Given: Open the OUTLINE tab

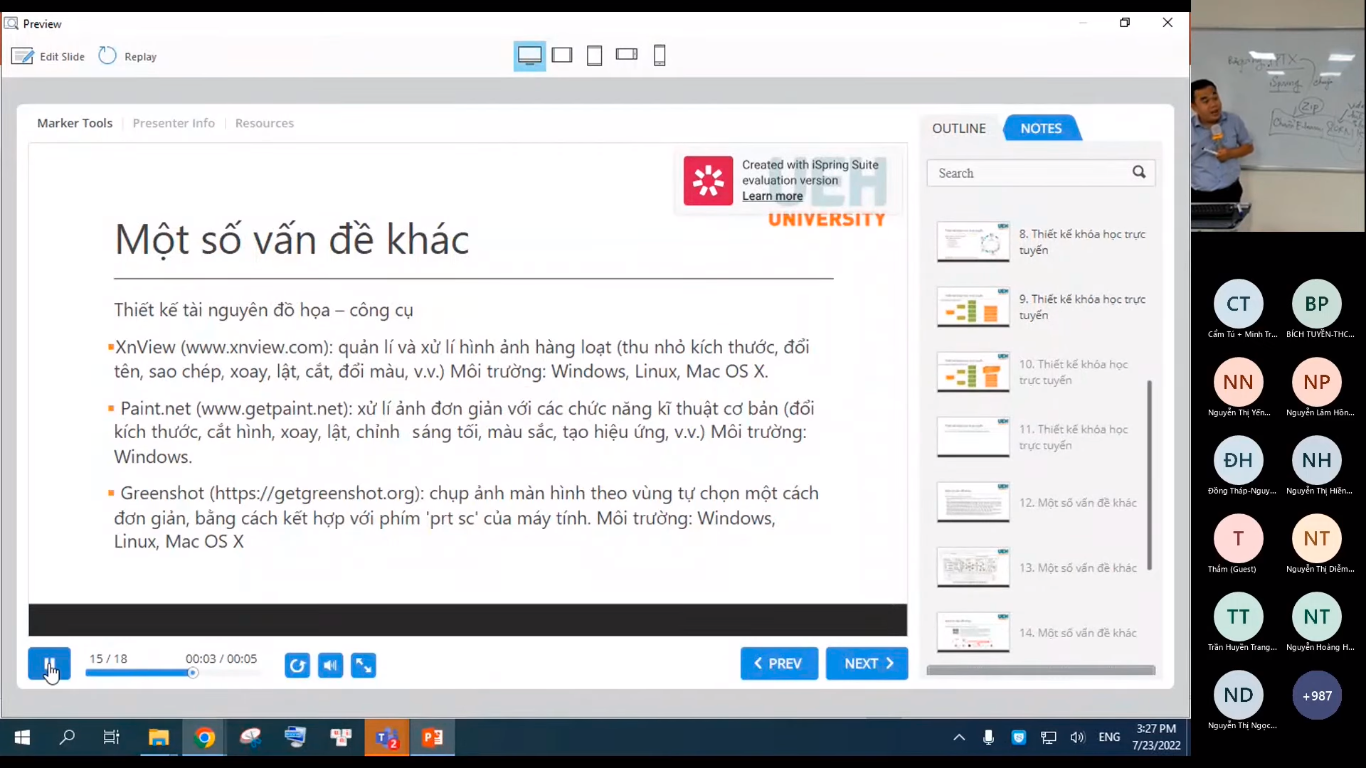Looking at the screenshot, I should click(959, 128).
